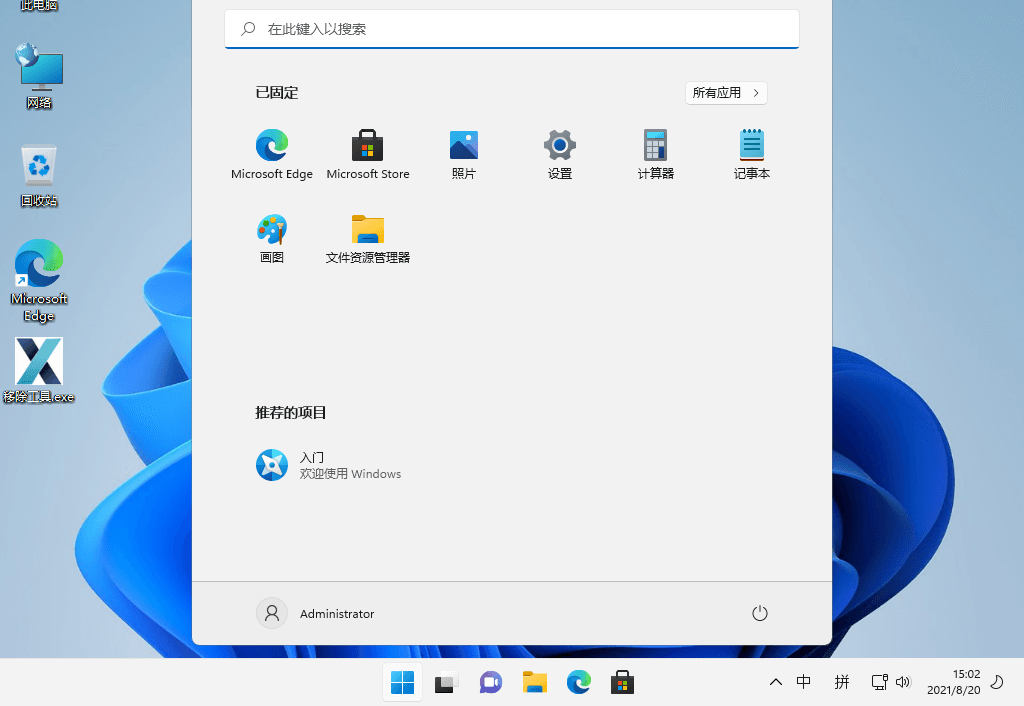Image resolution: width=1024 pixels, height=706 pixels.
Task: Open the 入门 recommended item
Action: (x=328, y=465)
